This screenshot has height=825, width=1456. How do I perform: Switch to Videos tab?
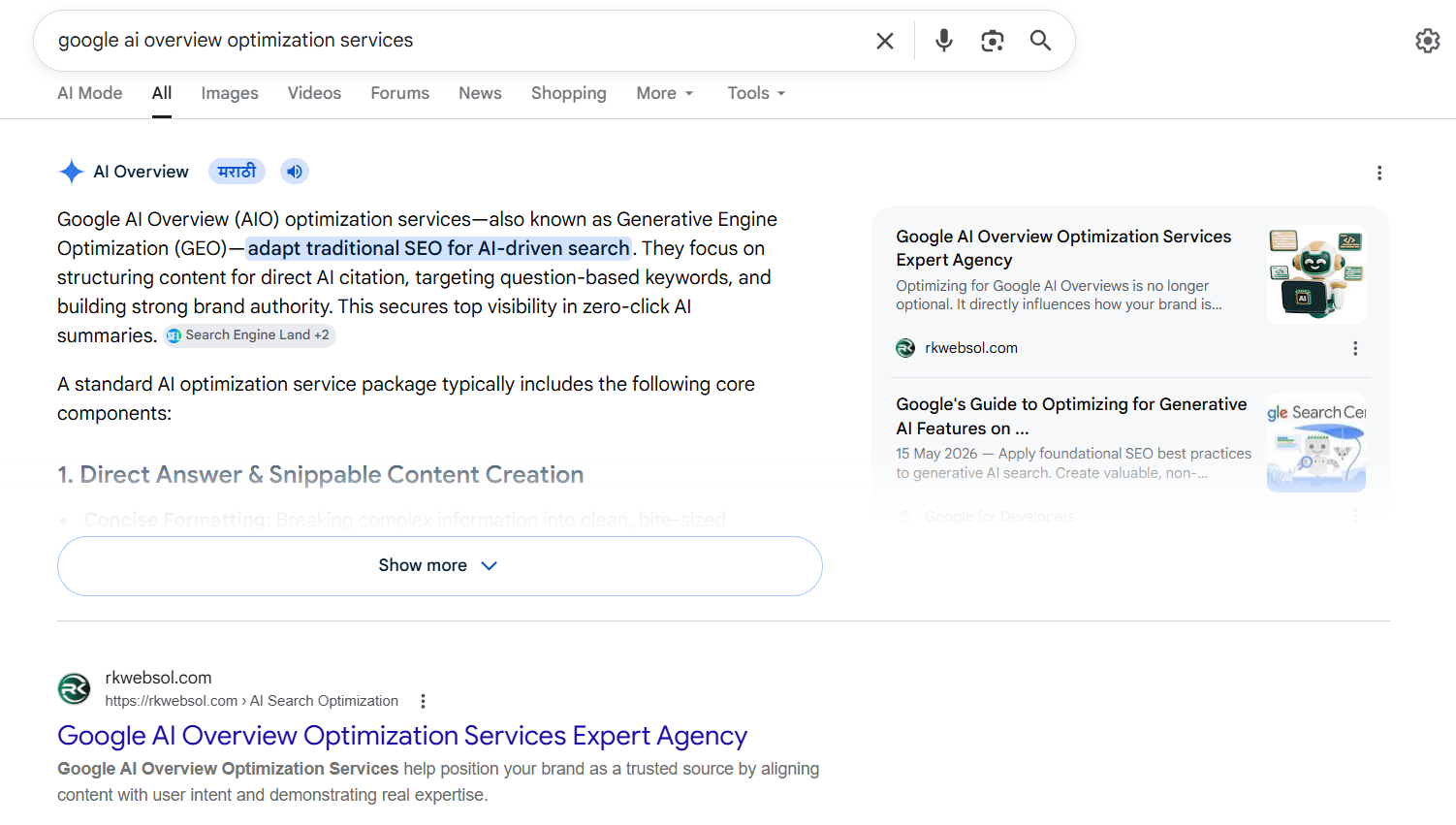[x=314, y=93]
